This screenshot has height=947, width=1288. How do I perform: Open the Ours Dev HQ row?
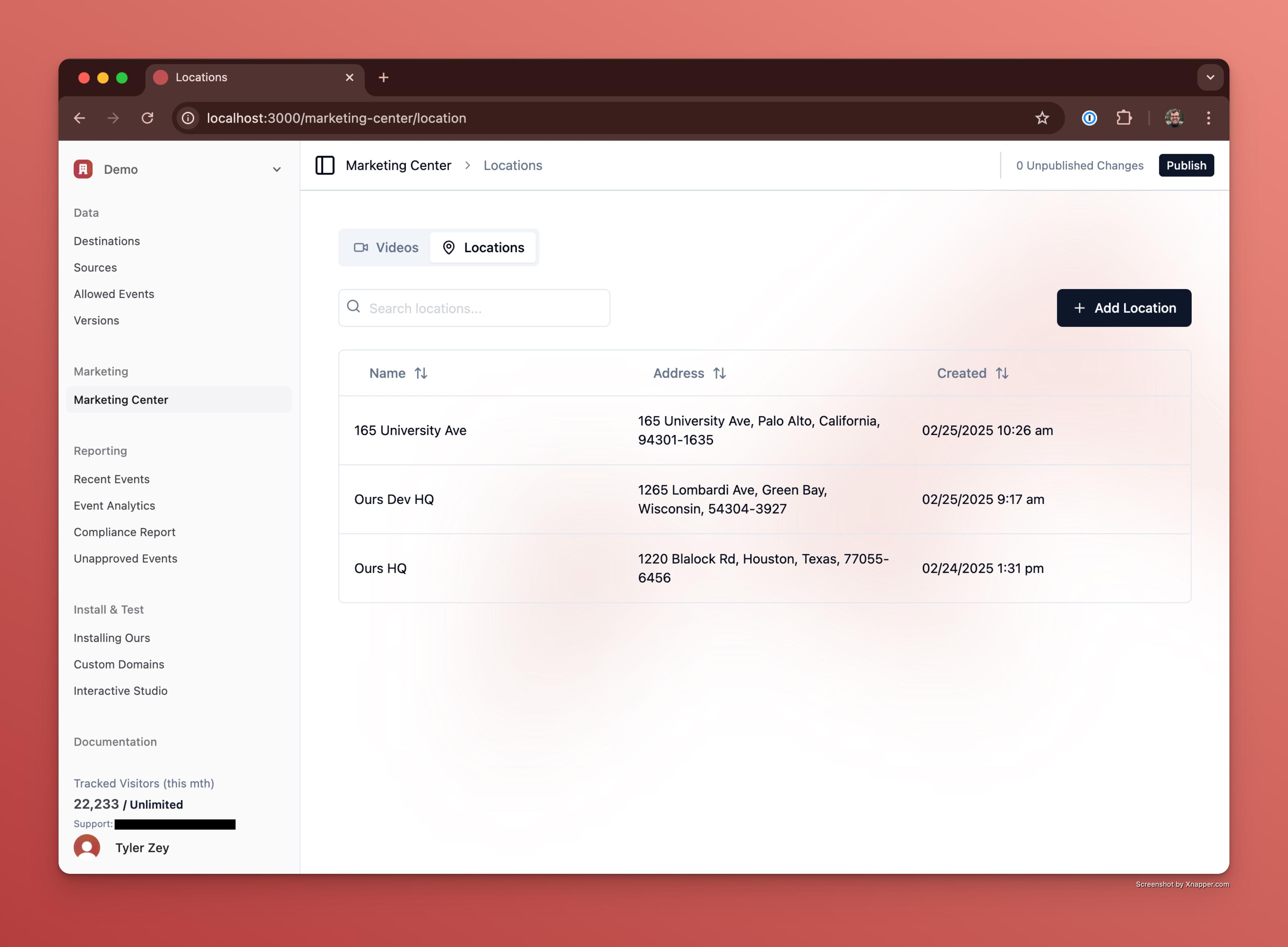394,499
